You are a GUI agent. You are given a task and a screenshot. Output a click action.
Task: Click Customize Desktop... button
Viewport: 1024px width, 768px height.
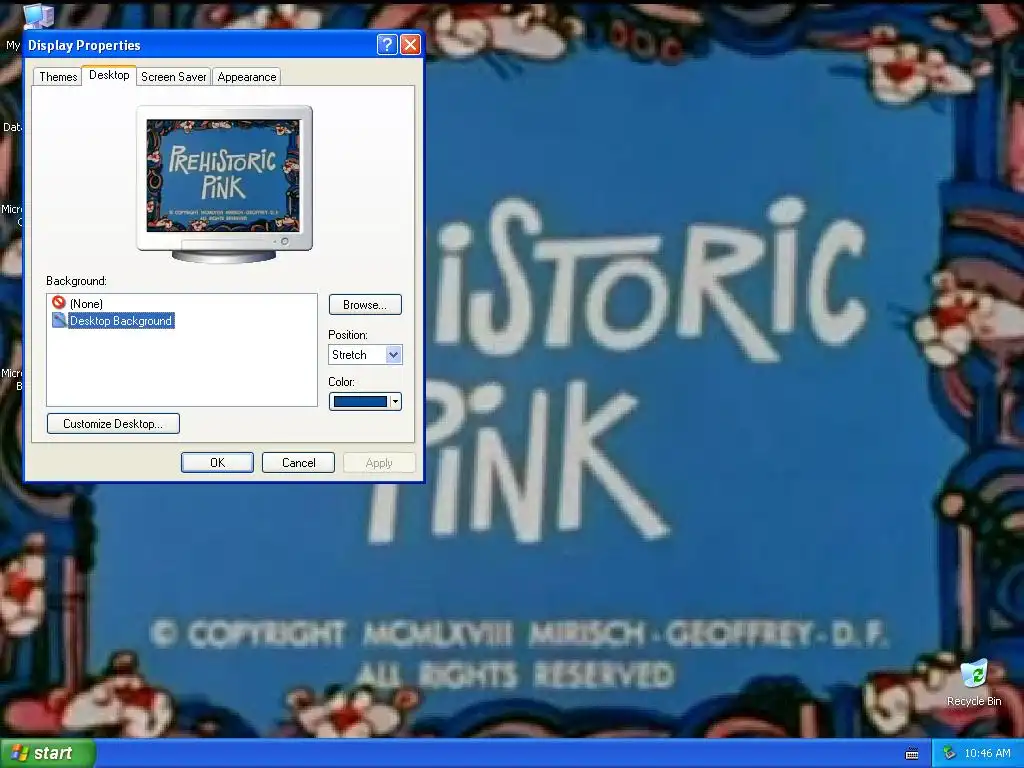pyautogui.click(x=113, y=423)
